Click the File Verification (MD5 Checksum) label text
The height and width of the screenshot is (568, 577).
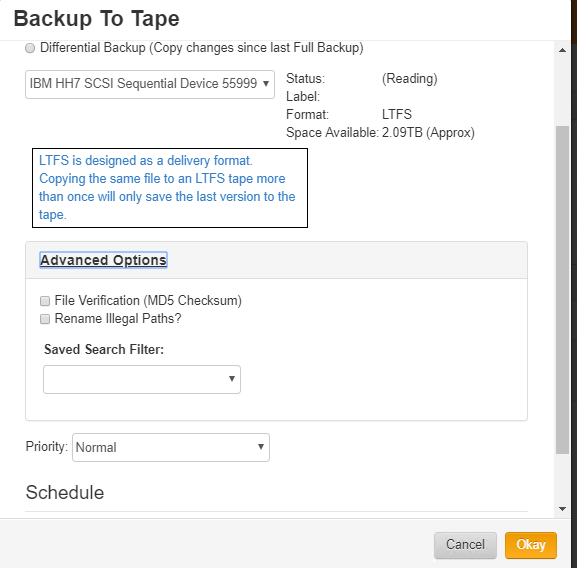[148, 301]
